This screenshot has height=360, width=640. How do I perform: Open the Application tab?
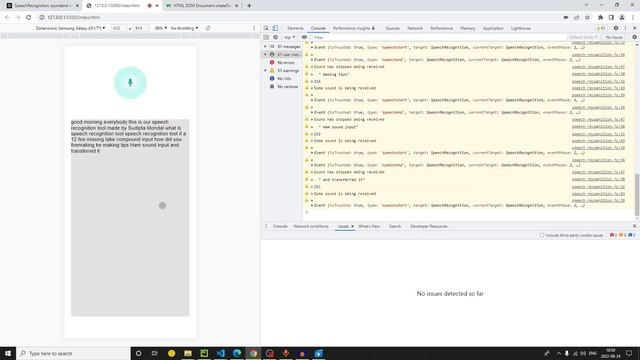click(493, 28)
